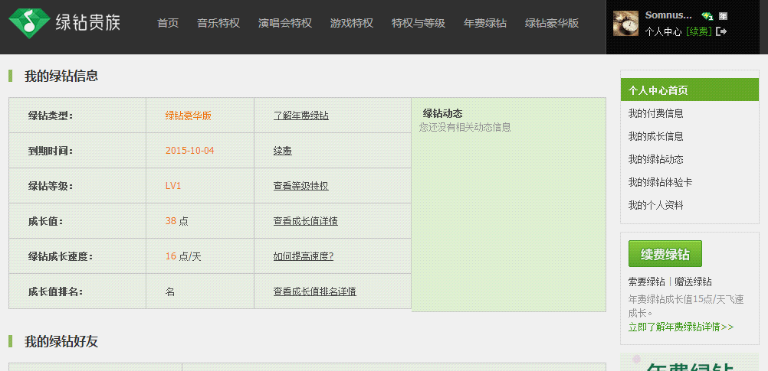The width and height of the screenshot is (768, 371).
Task: Click the gray 年 annual-fee badge icon
Action: click(723, 16)
